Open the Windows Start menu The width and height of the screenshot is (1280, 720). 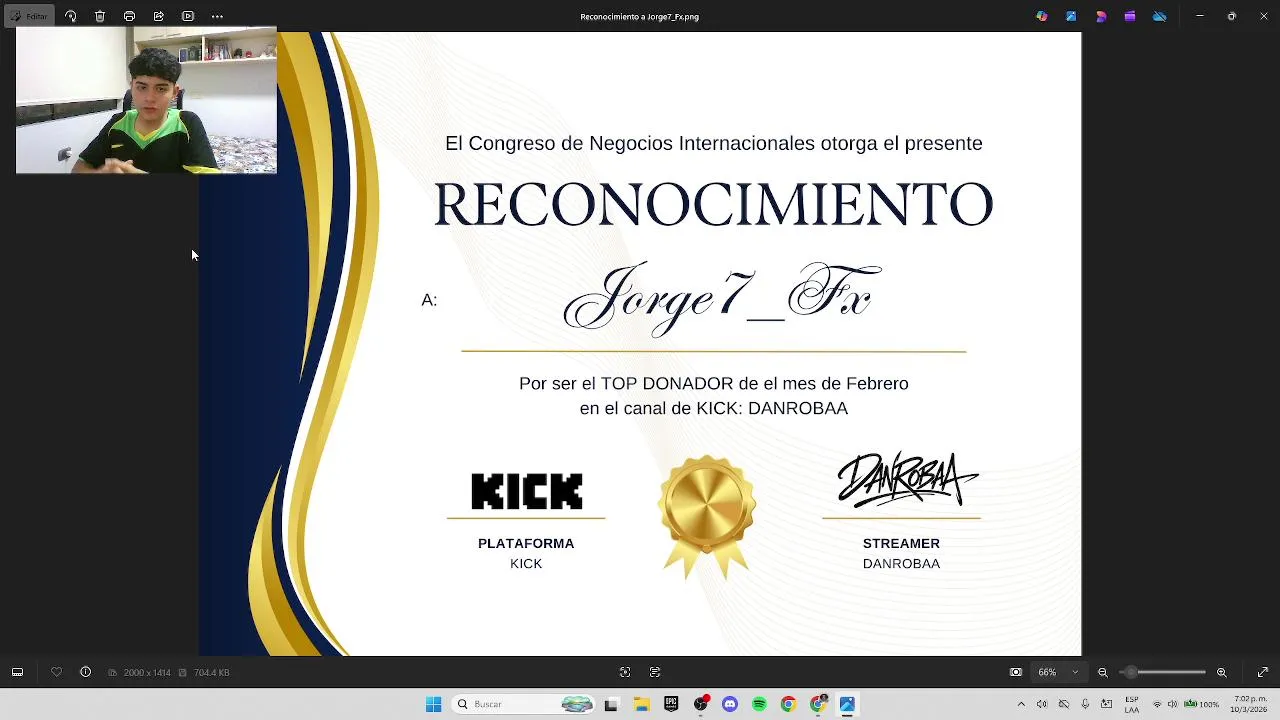(433, 704)
